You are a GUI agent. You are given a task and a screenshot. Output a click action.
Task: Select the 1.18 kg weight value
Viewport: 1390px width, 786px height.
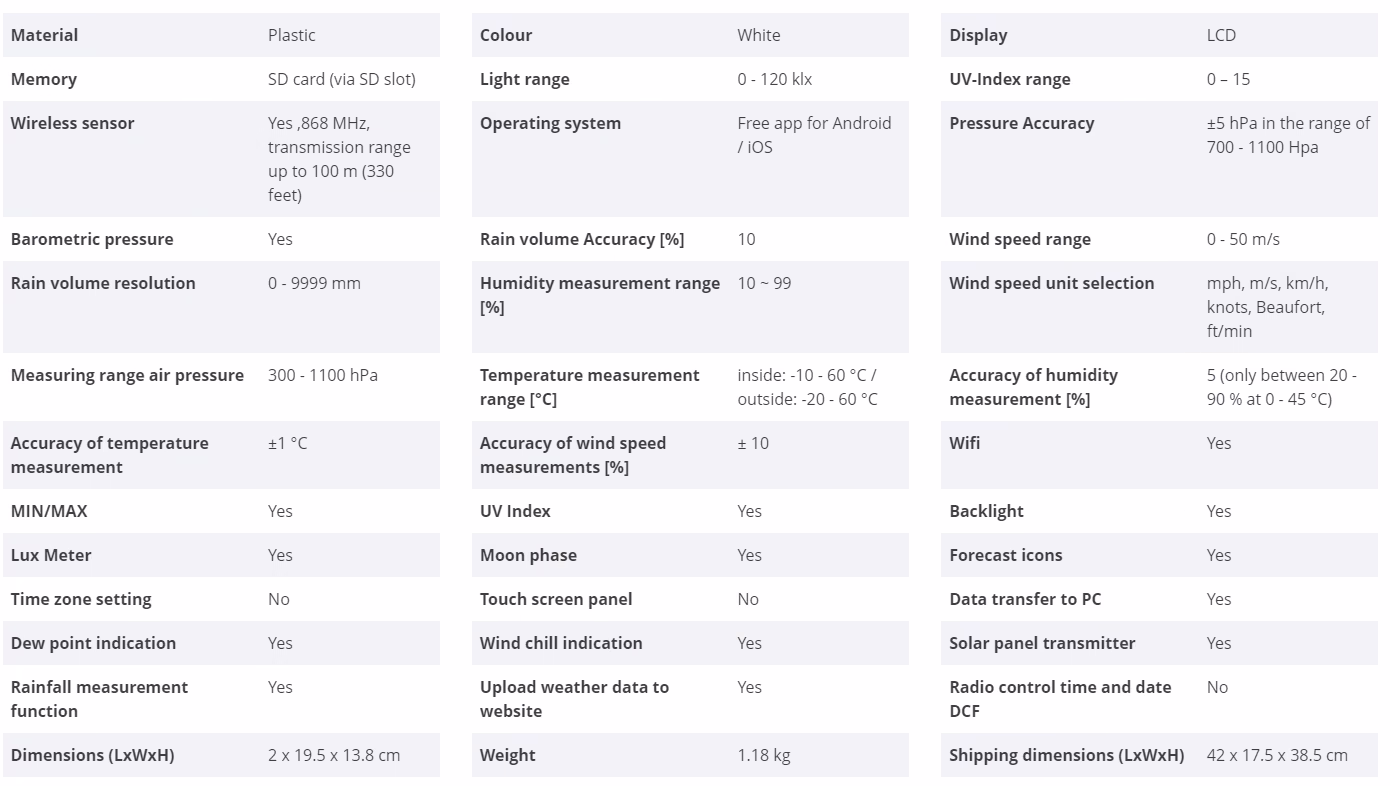[764, 755]
